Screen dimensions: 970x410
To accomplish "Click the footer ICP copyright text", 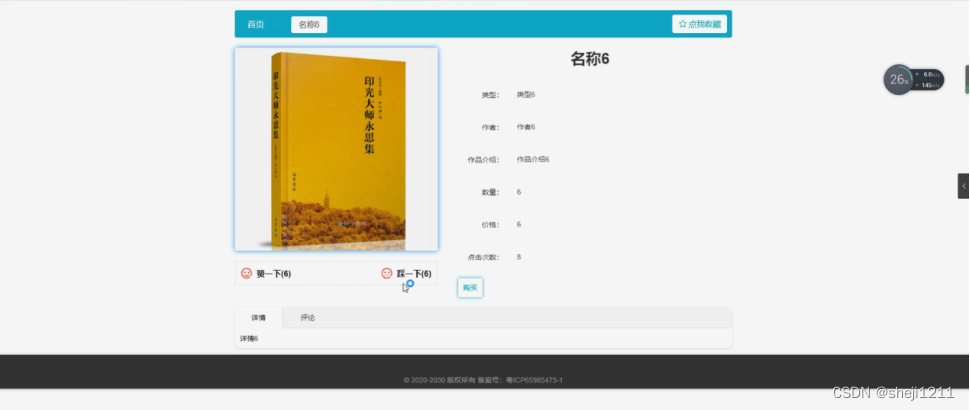I will (x=483, y=380).
